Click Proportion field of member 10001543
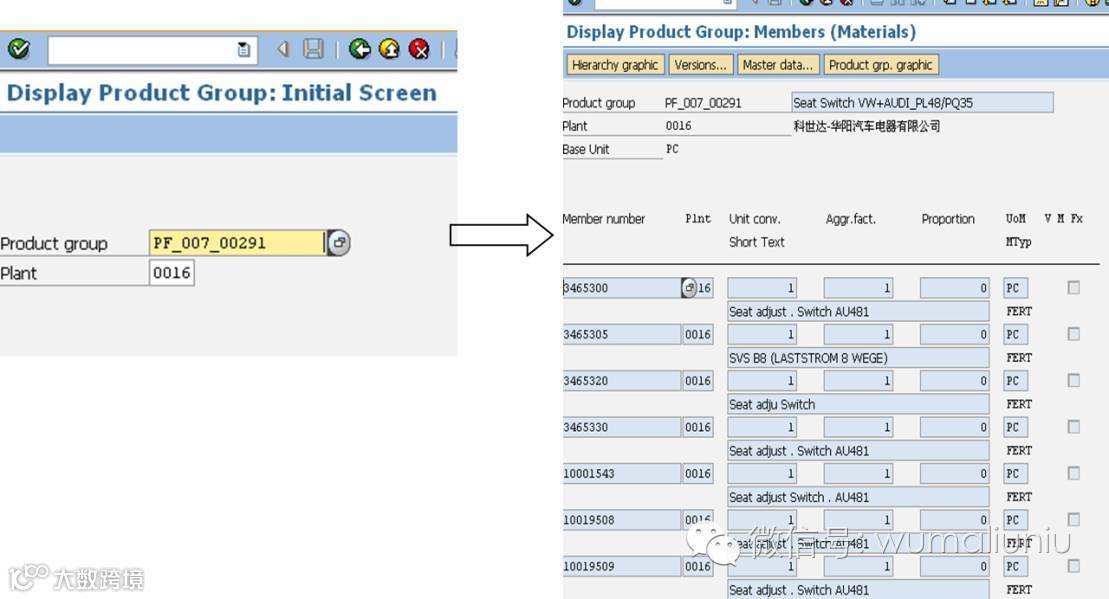Image resolution: width=1109 pixels, height=599 pixels. click(954, 474)
